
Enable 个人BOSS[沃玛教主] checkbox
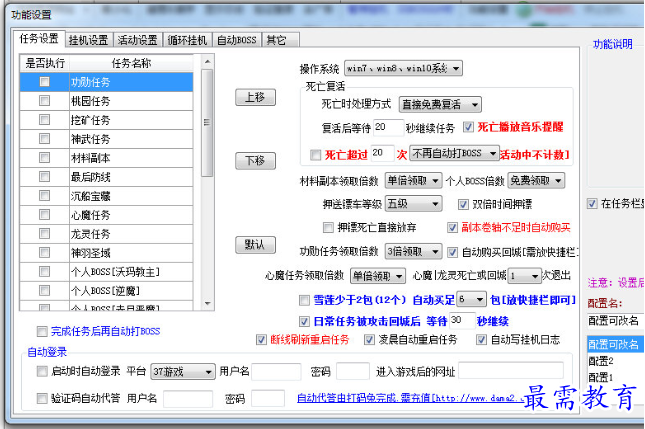point(44,271)
